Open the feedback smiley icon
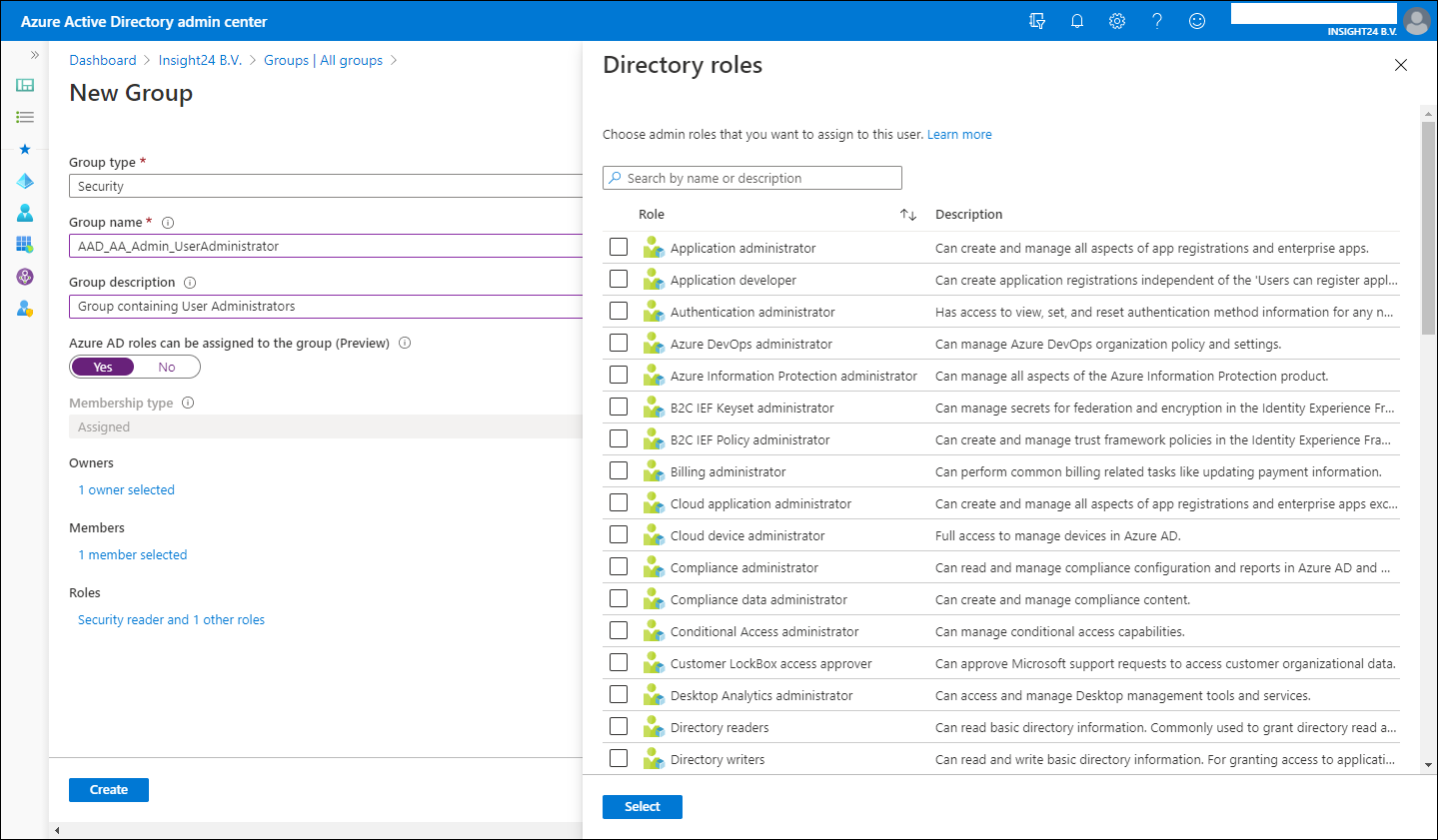The image size is (1438, 840). point(1197,21)
